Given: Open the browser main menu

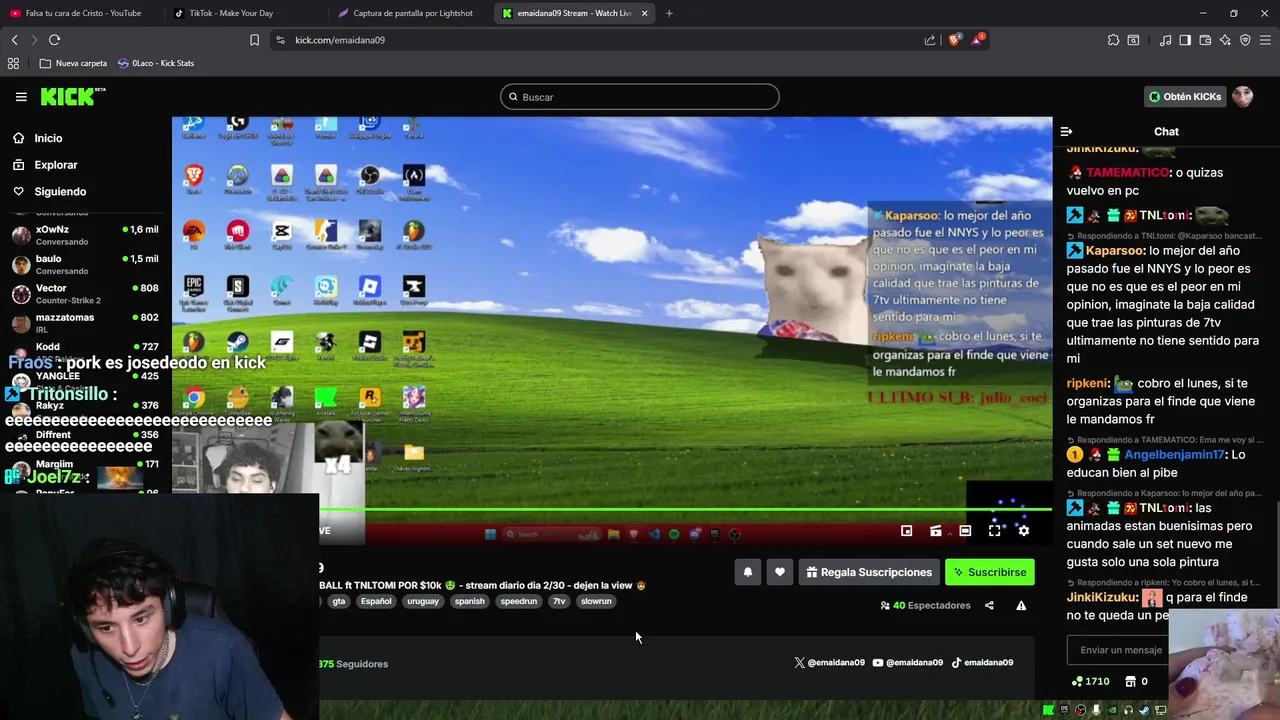Looking at the screenshot, I should click(1266, 40).
